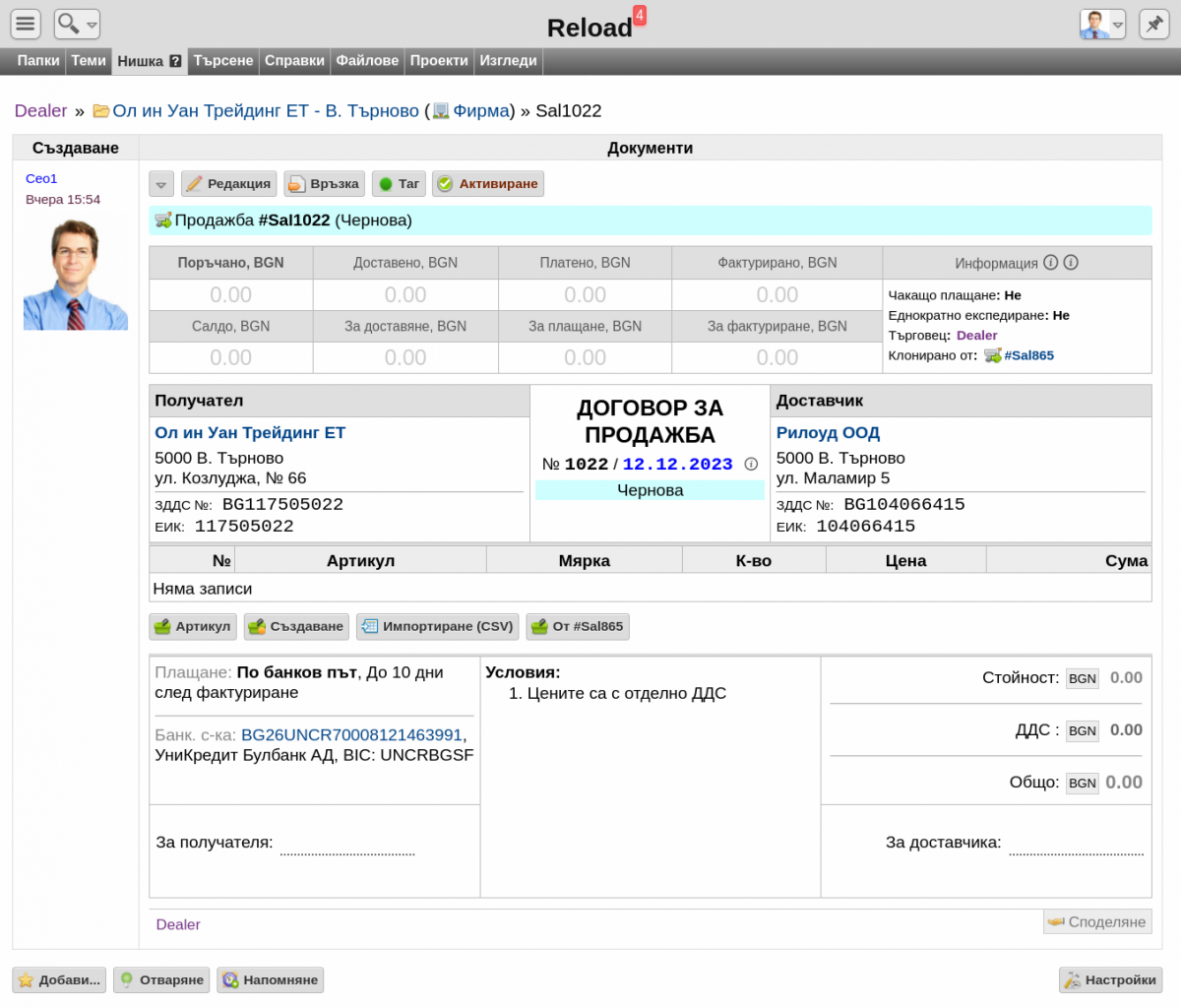Click the Настройки settings button
The image size is (1181, 1008).
1110,980
